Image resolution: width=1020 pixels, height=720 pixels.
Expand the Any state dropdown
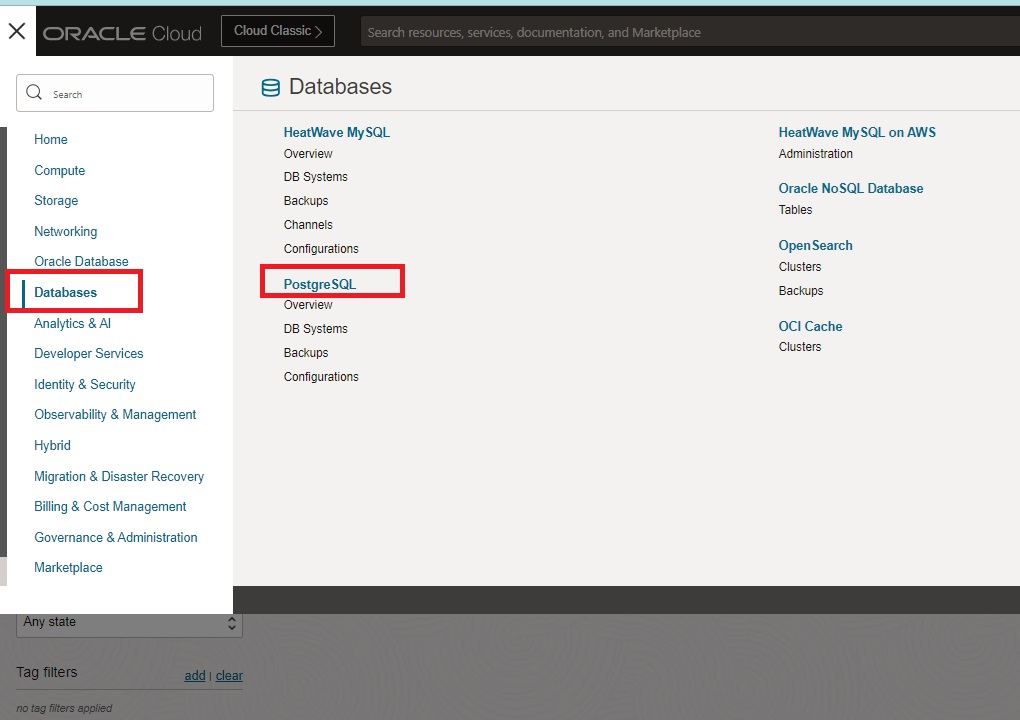point(129,624)
